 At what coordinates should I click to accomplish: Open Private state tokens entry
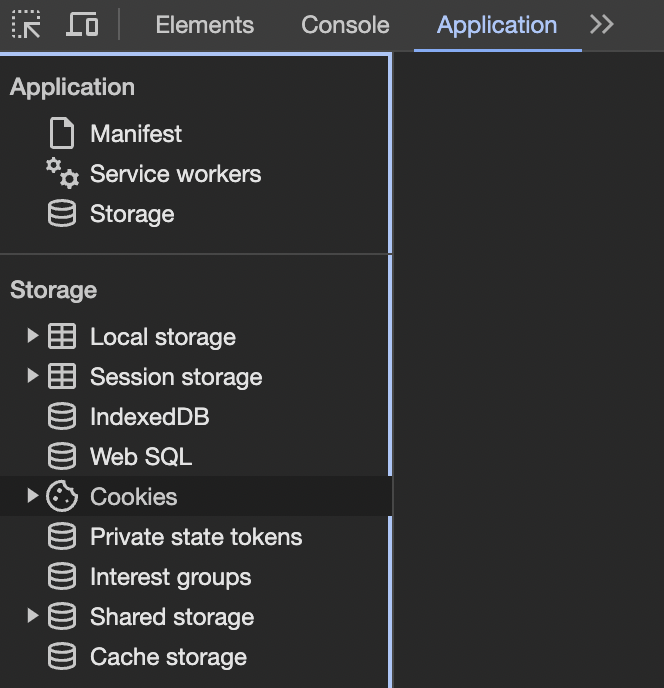tap(195, 537)
